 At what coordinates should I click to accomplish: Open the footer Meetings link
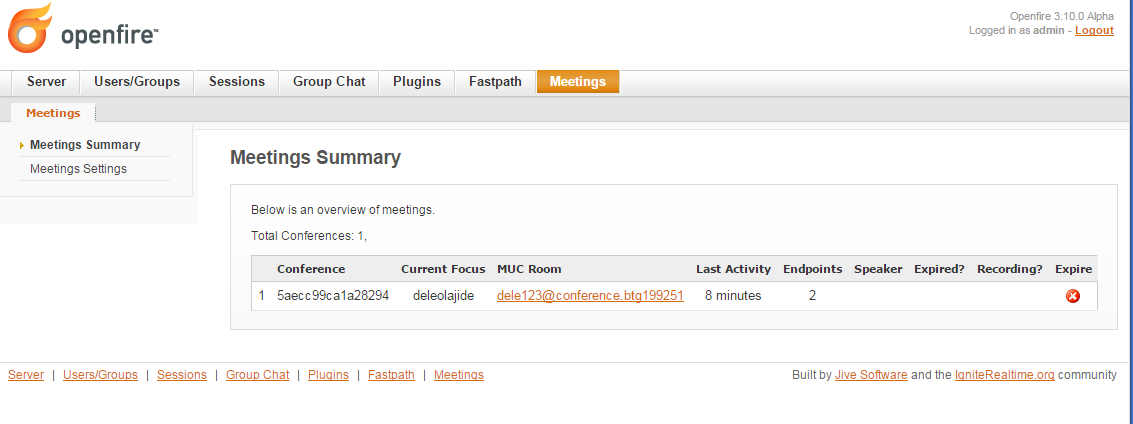[459, 375]
